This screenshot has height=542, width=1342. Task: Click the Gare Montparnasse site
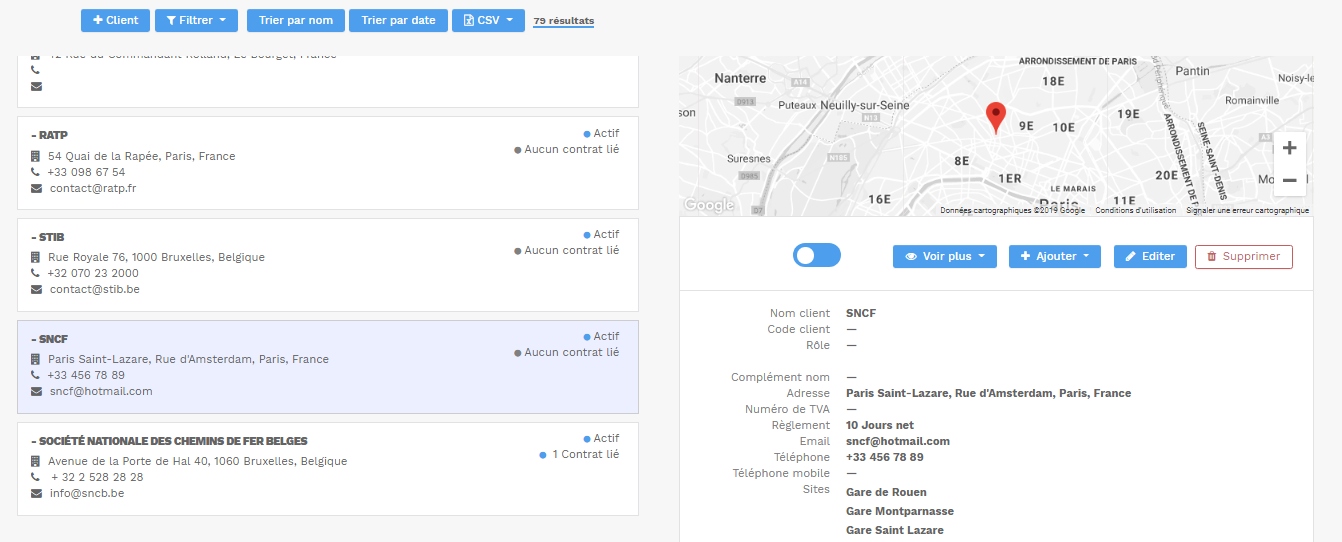[x=900, y=511]
